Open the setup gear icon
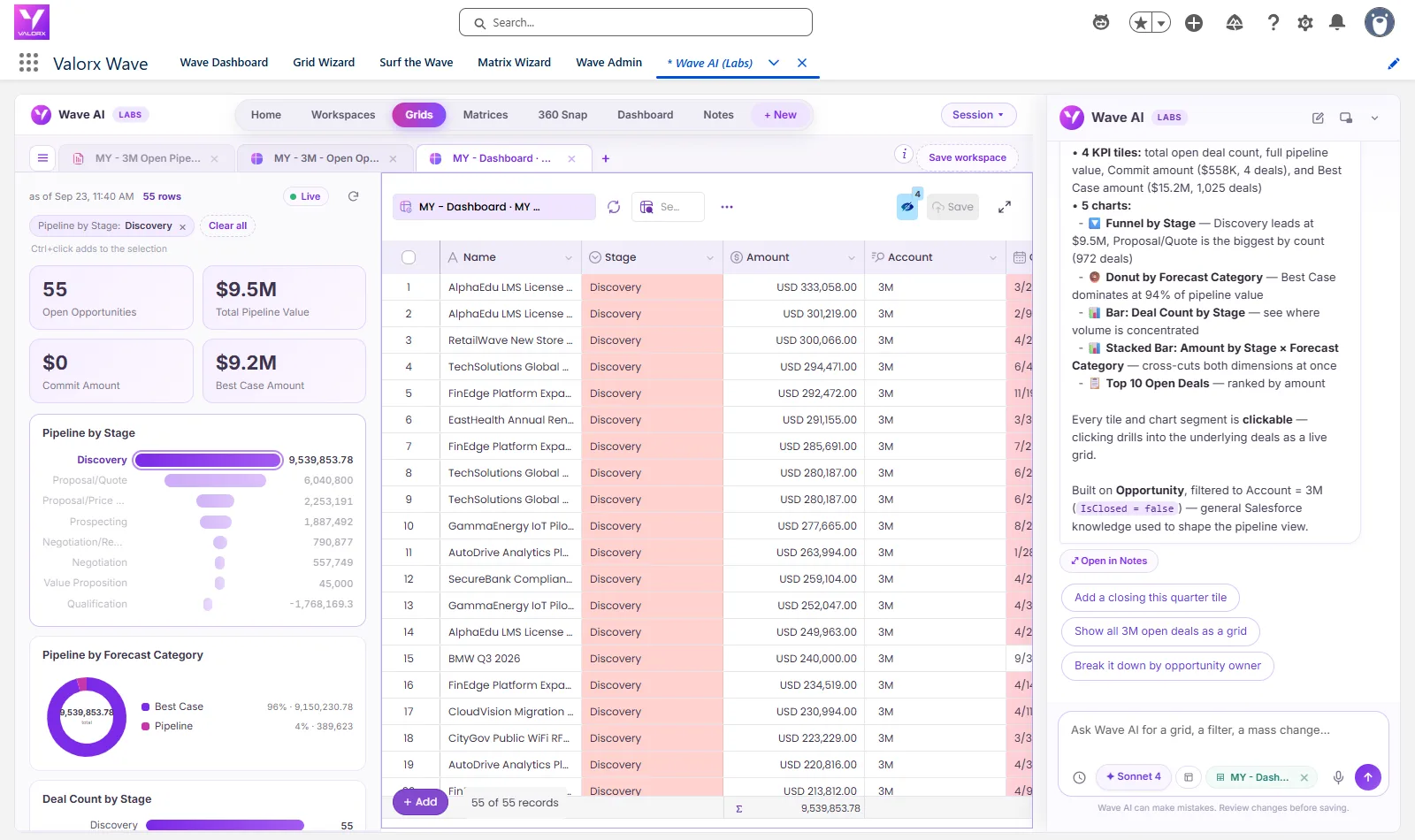 coord(1305,23)
